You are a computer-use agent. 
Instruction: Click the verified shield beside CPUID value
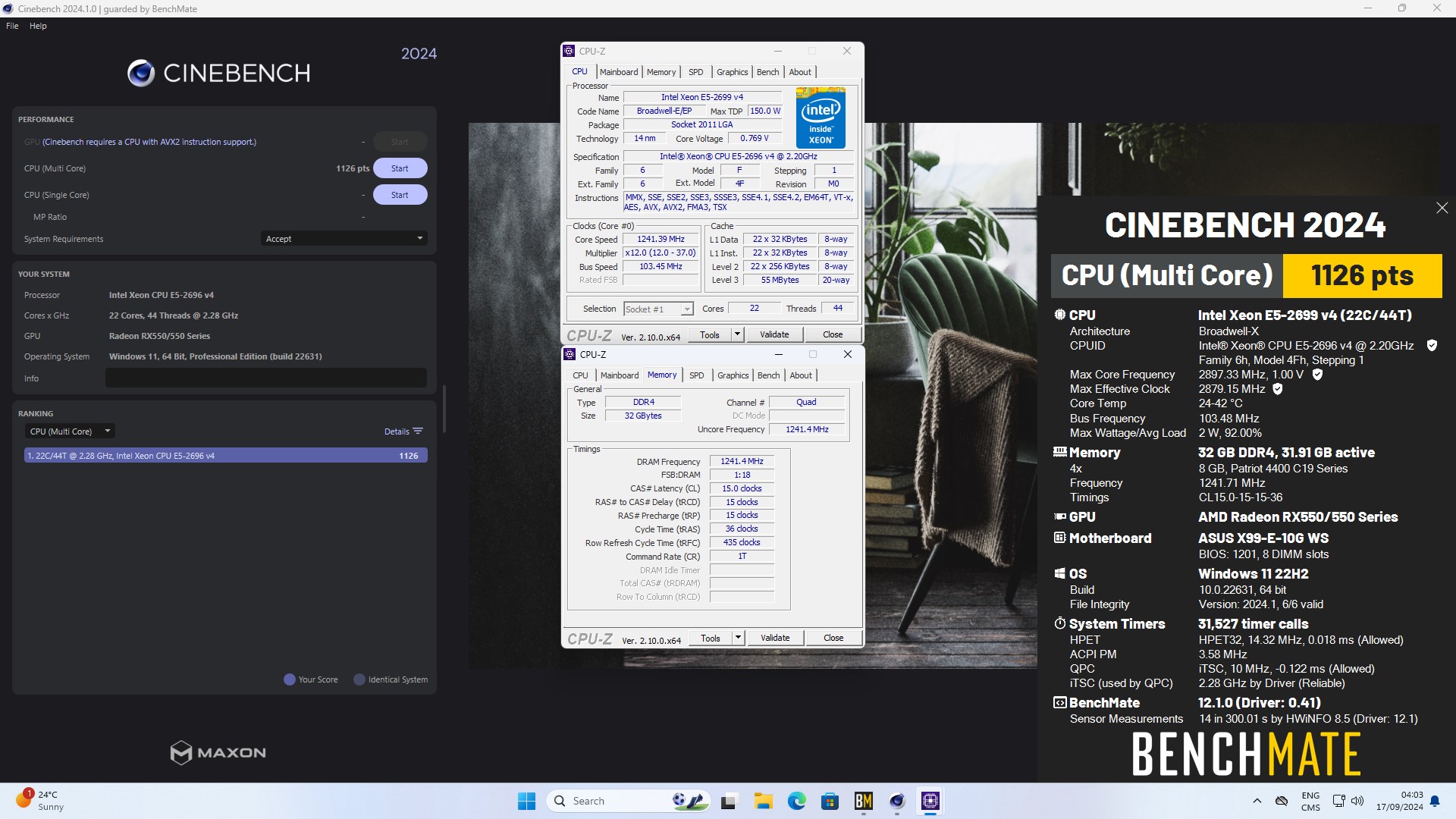1432,346
